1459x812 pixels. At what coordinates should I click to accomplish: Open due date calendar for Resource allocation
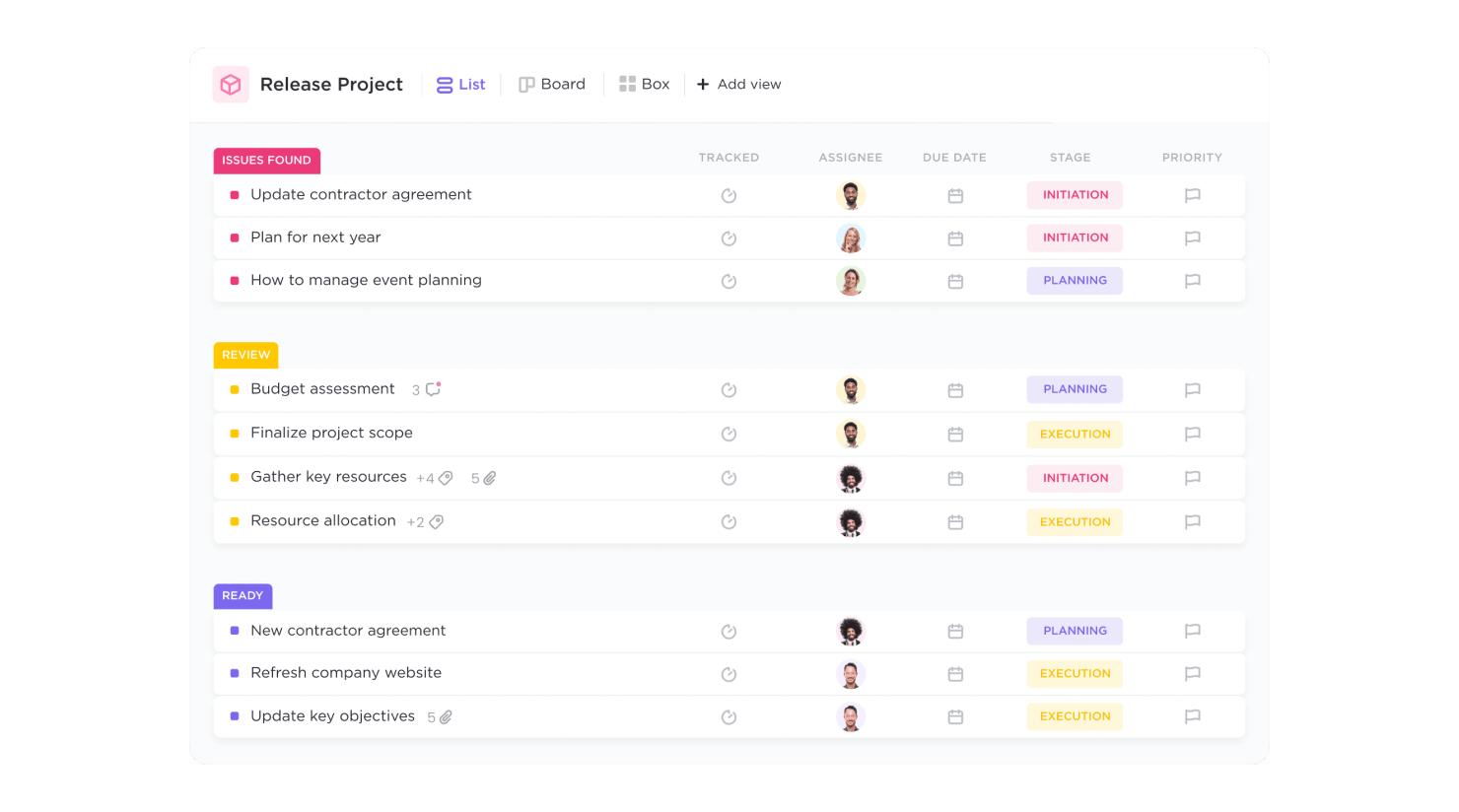click(x=955, y=522)
